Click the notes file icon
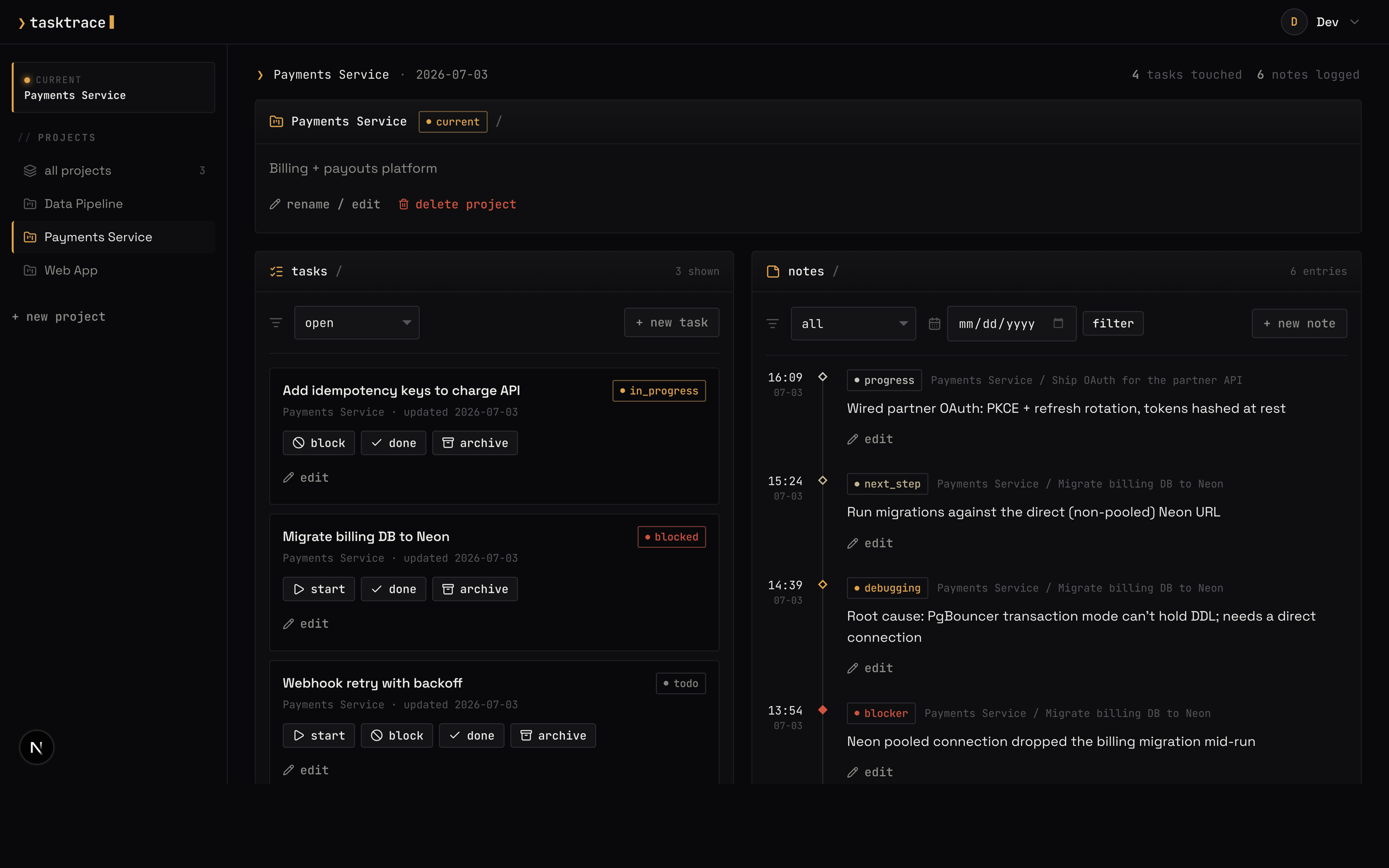This screenshot has width=1389, height=868. 773,271
